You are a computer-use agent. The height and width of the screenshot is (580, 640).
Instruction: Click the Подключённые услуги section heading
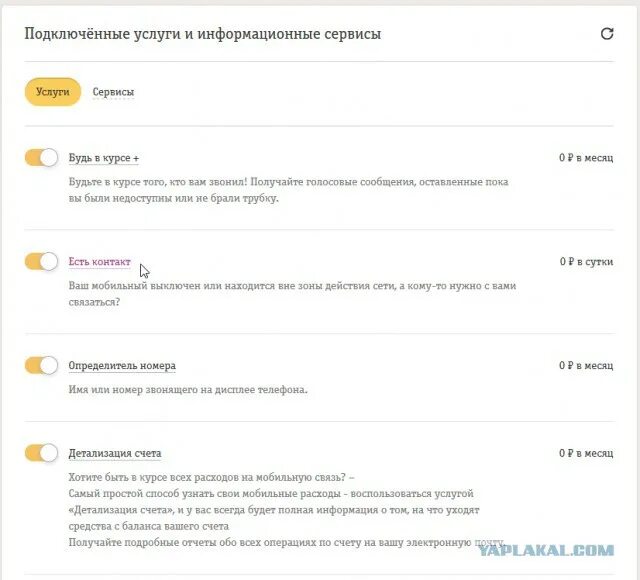(x=202, y=34)
